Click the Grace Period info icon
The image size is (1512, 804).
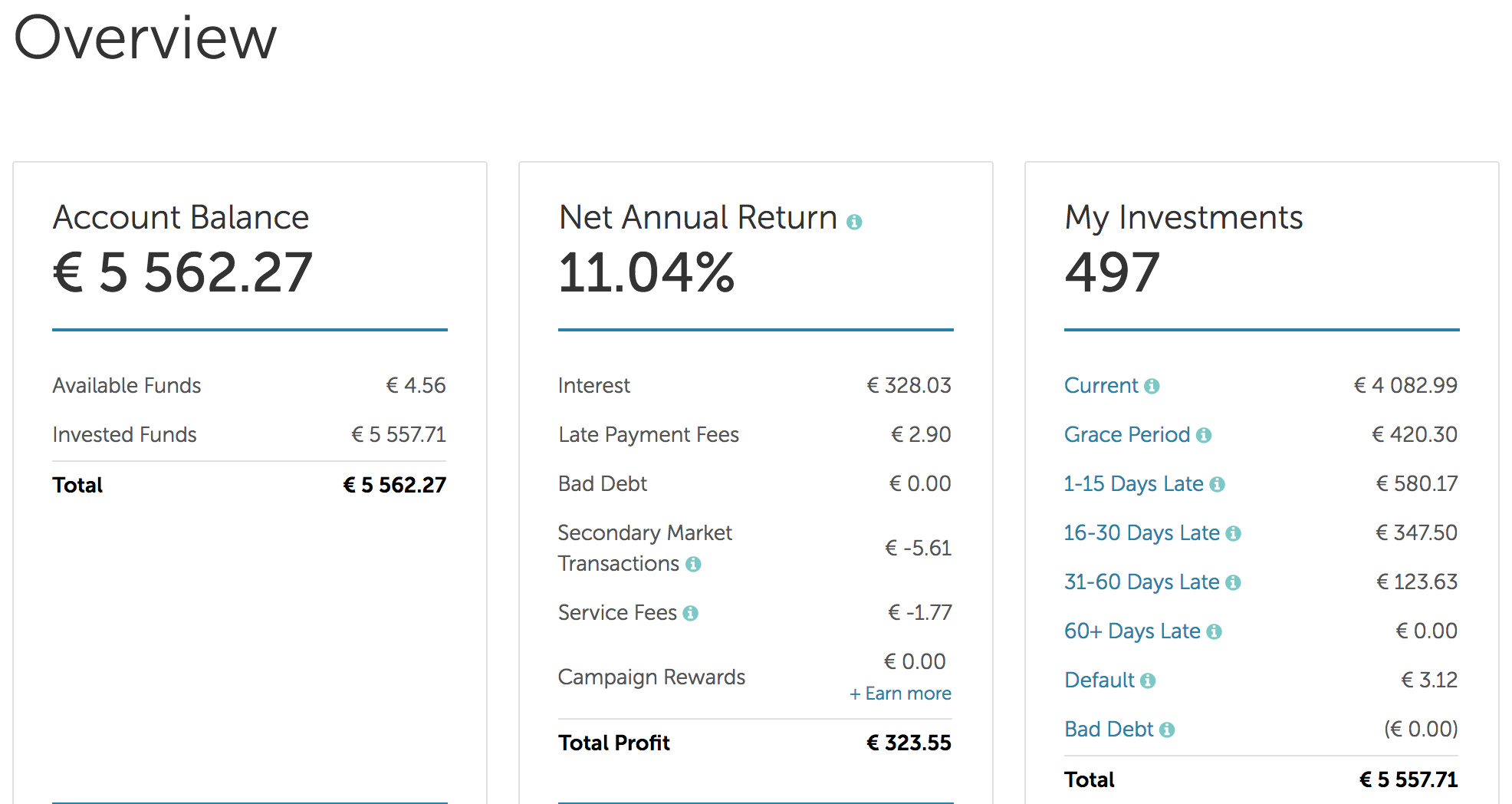1204,435
